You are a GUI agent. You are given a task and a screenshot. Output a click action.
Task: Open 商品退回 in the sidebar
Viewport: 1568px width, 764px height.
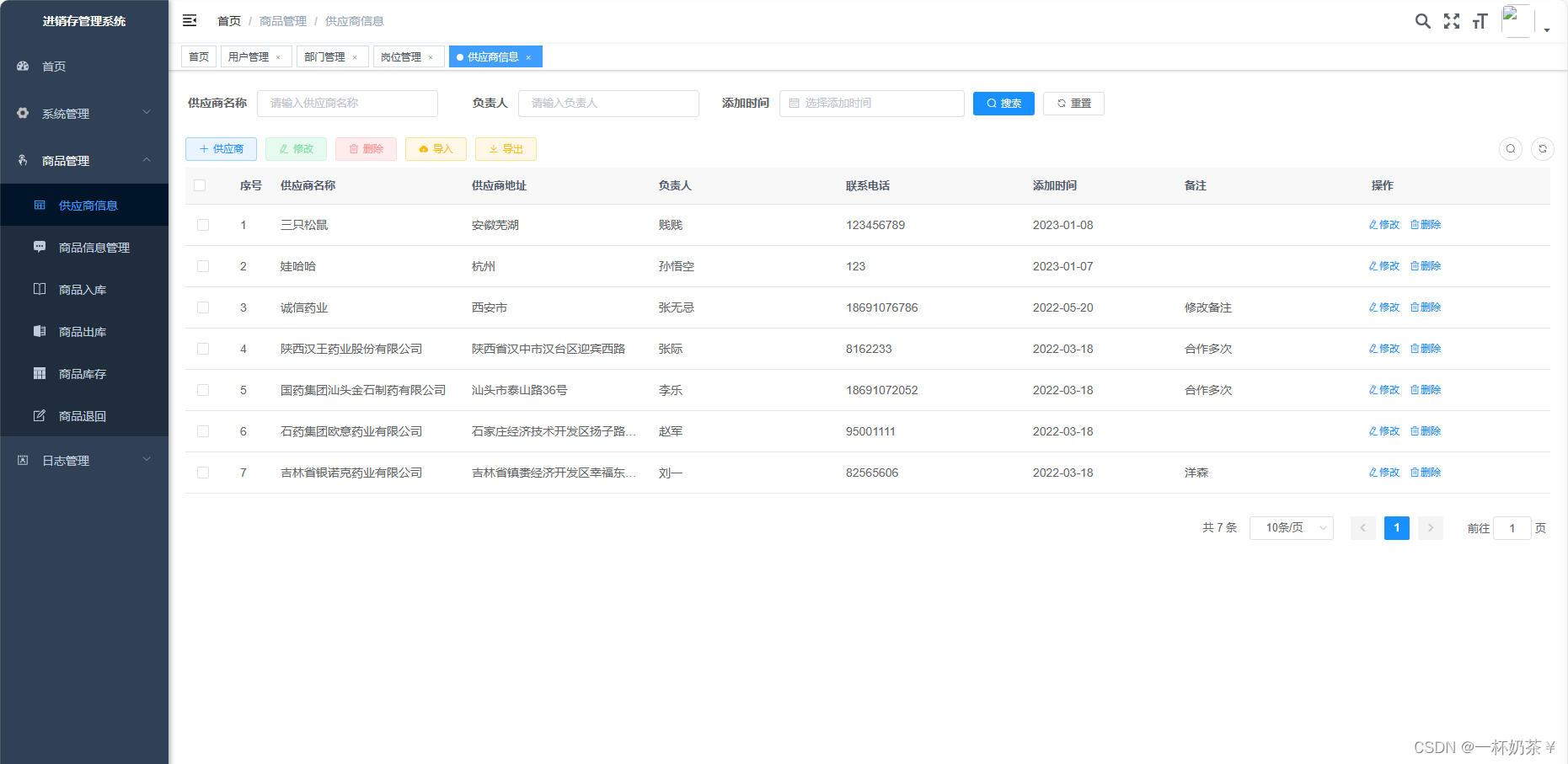84,415
